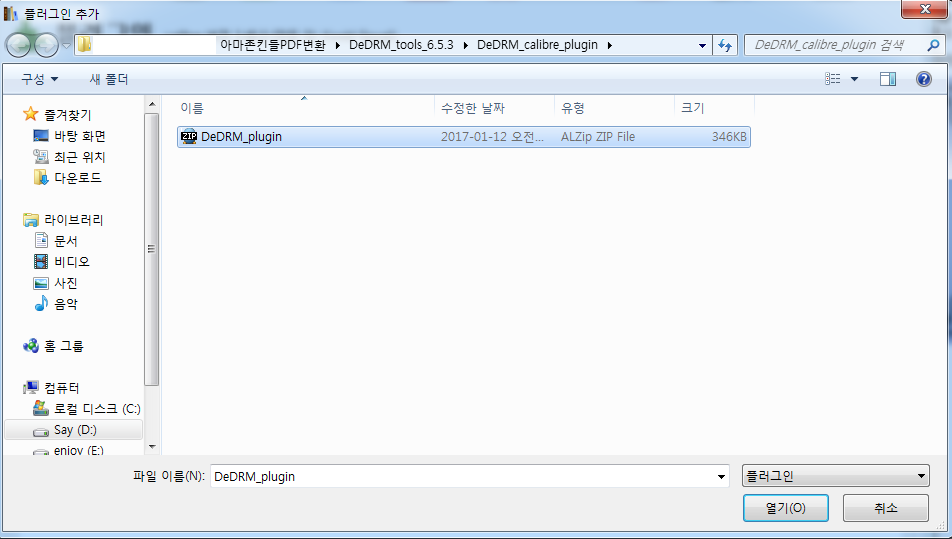Open the 플러그인 file type dropdown
Screen dimensions: 952x539
tap(835, 476)
